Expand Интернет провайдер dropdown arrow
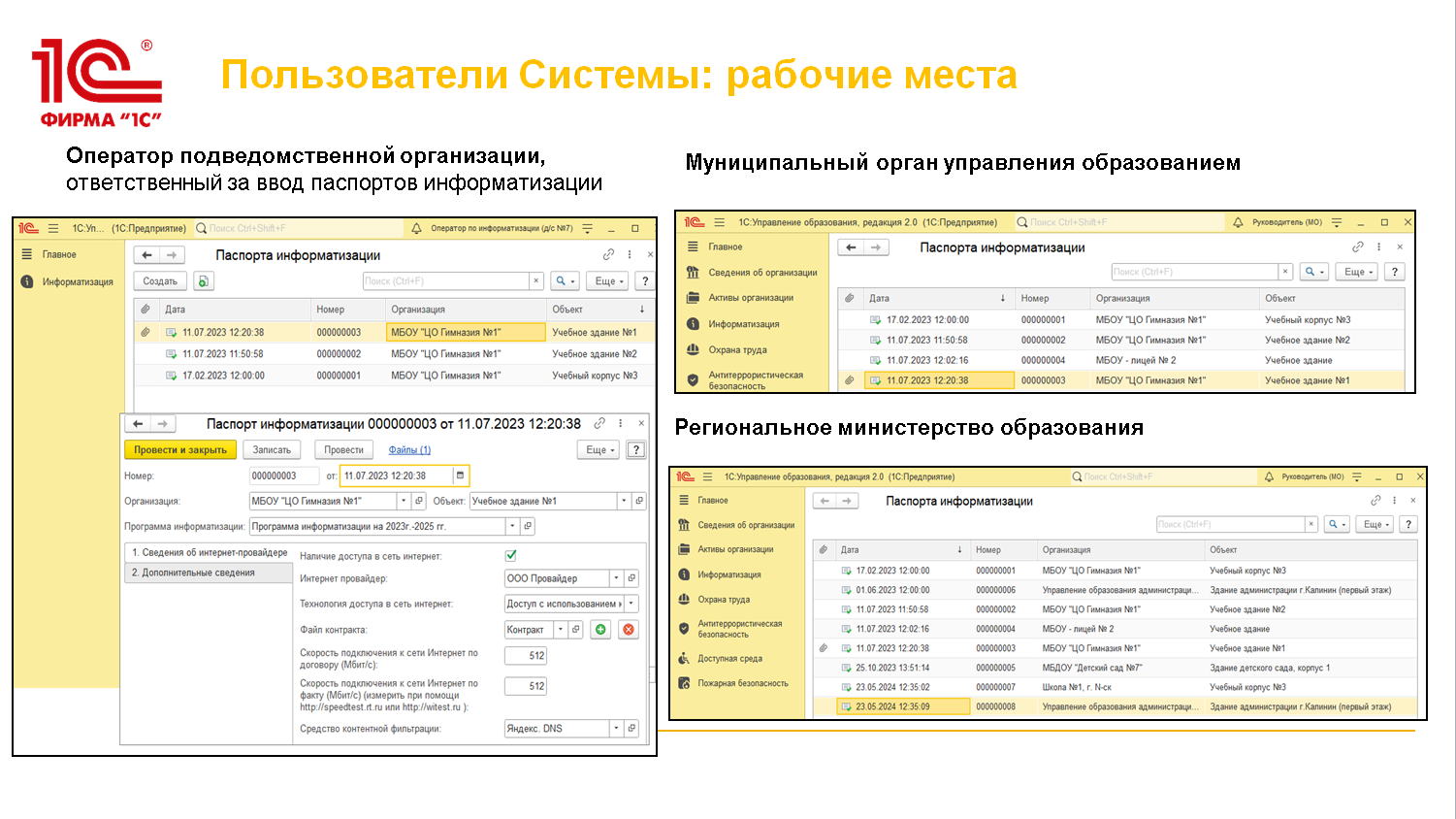Viewport: 1456px width, 819px height. point(616,578)
